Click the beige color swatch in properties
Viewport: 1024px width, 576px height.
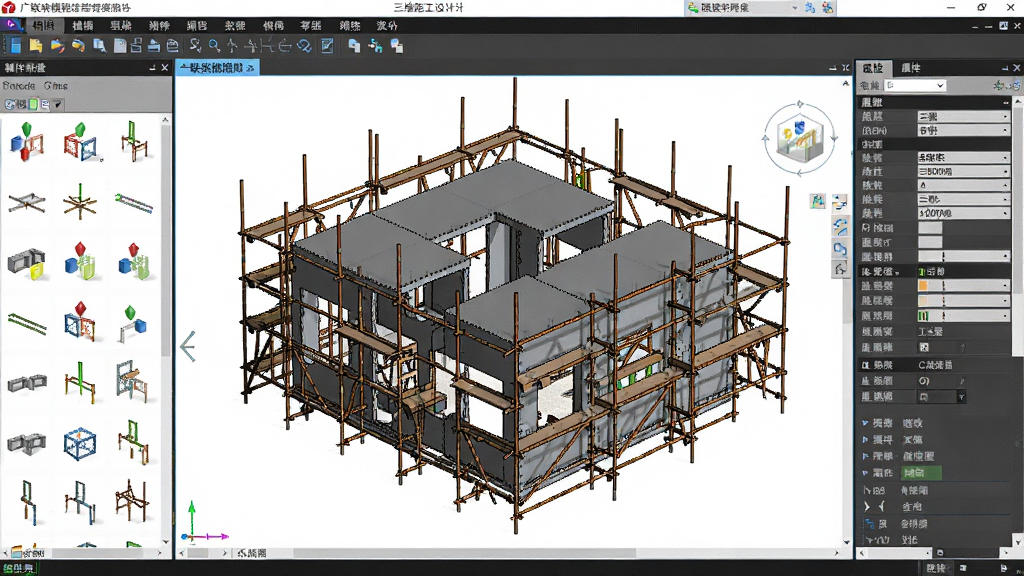pyautogui.click(x=923, y=301)
